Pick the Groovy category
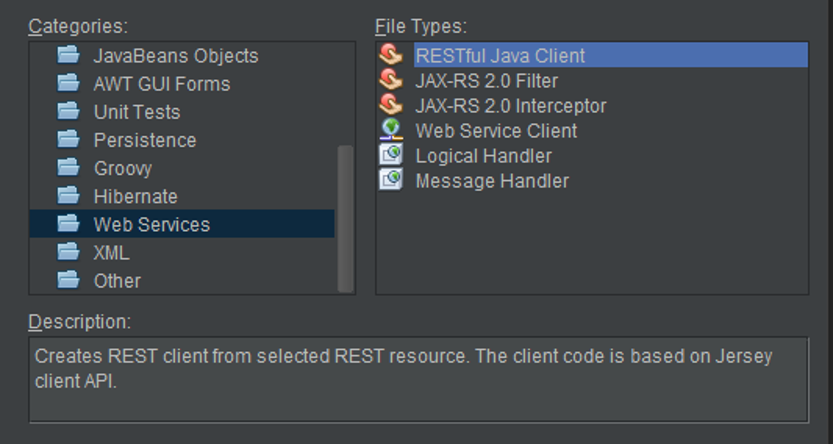Screen dimensions: 833x444 tap(123, 168)
